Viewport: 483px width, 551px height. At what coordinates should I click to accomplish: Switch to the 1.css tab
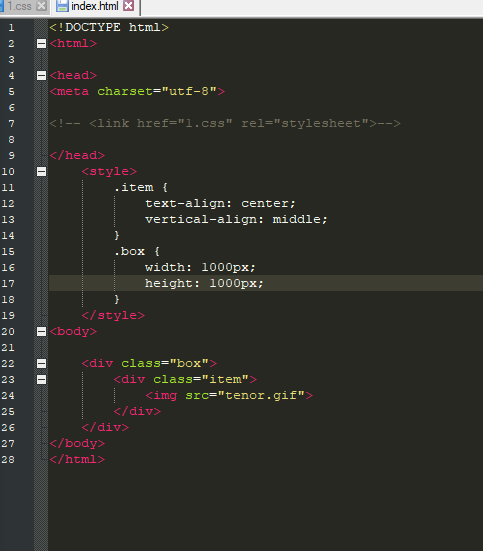click(x=20, y=6)
